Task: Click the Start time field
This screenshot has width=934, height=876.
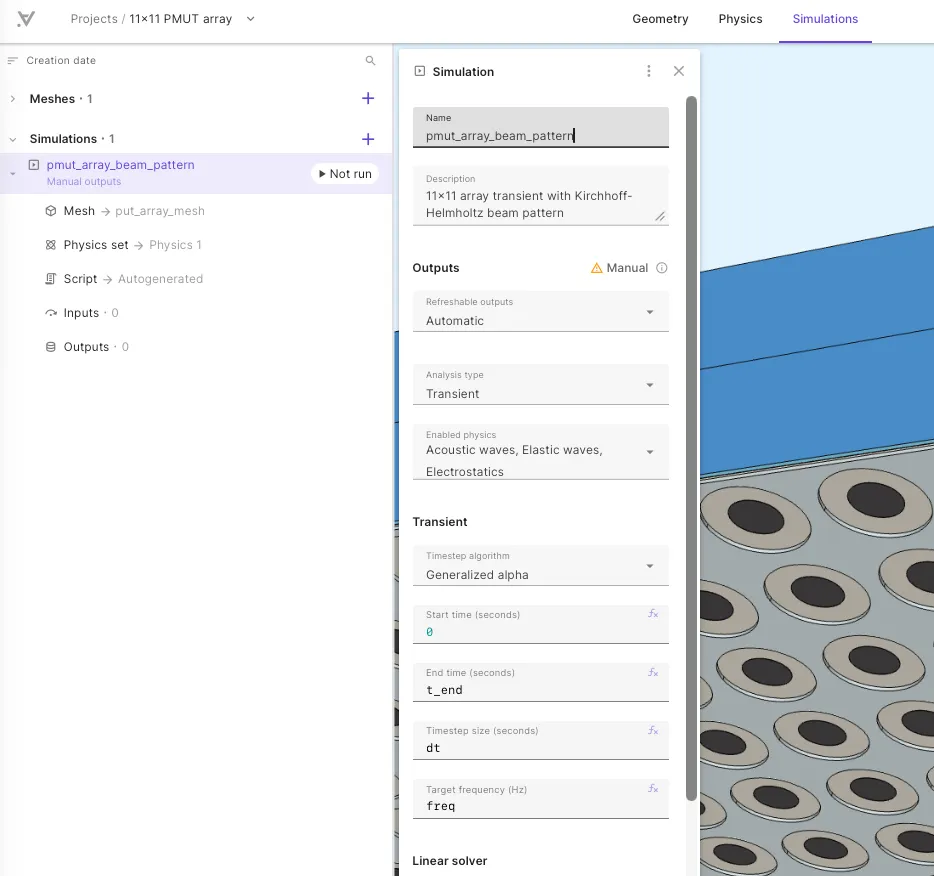Action: pos(540,624)
